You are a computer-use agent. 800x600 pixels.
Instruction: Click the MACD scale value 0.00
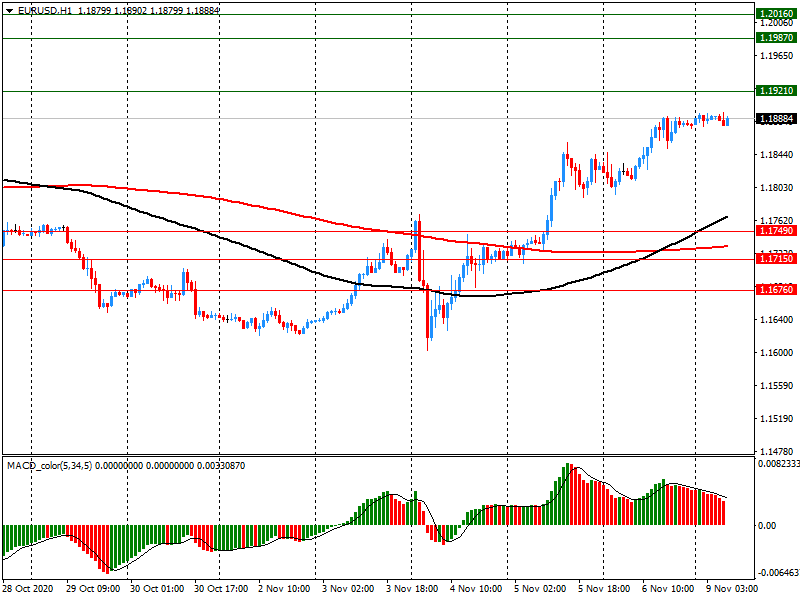point(767,526)
